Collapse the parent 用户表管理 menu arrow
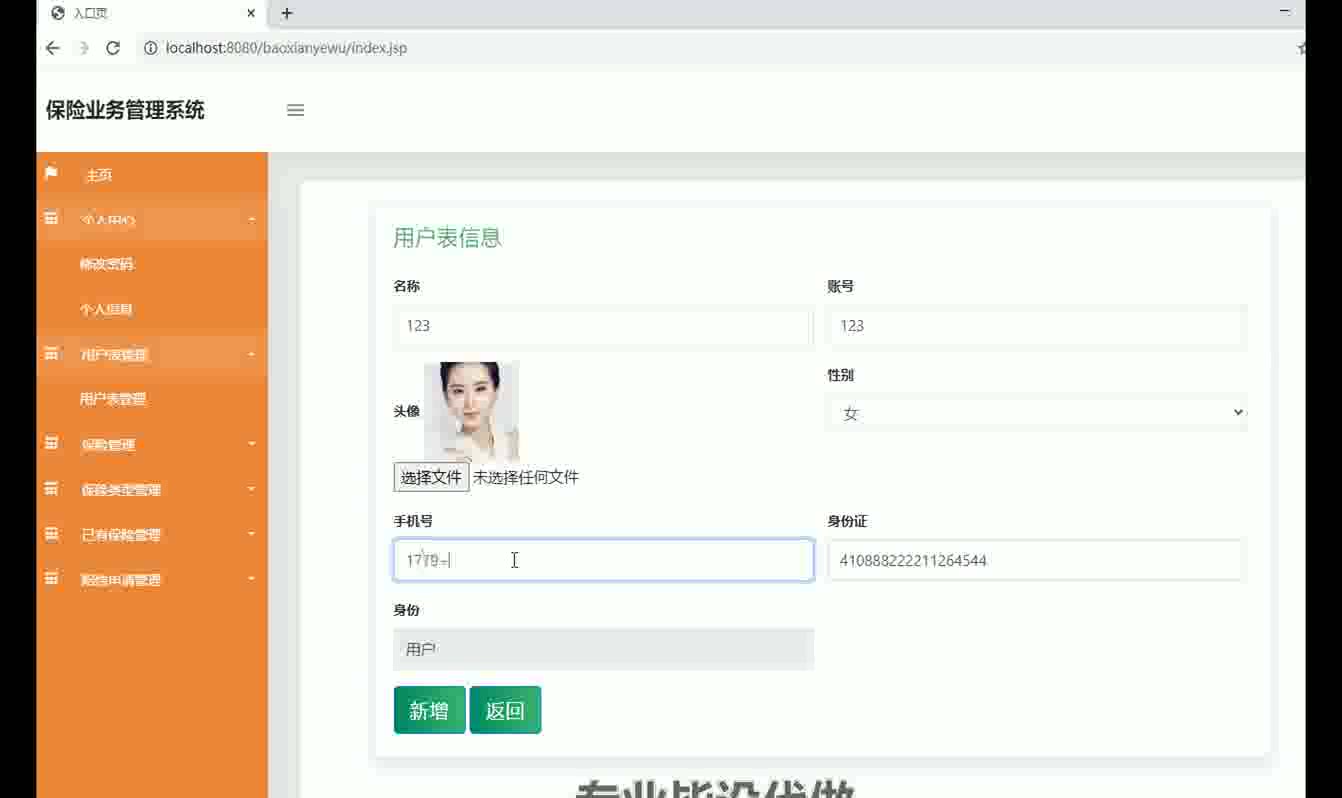 point(251,354)
